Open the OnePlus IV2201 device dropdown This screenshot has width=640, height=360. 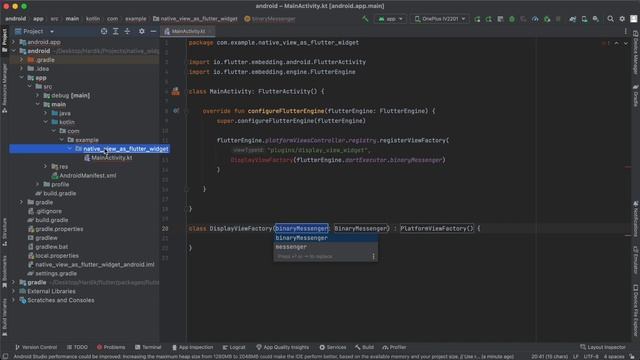440,19
